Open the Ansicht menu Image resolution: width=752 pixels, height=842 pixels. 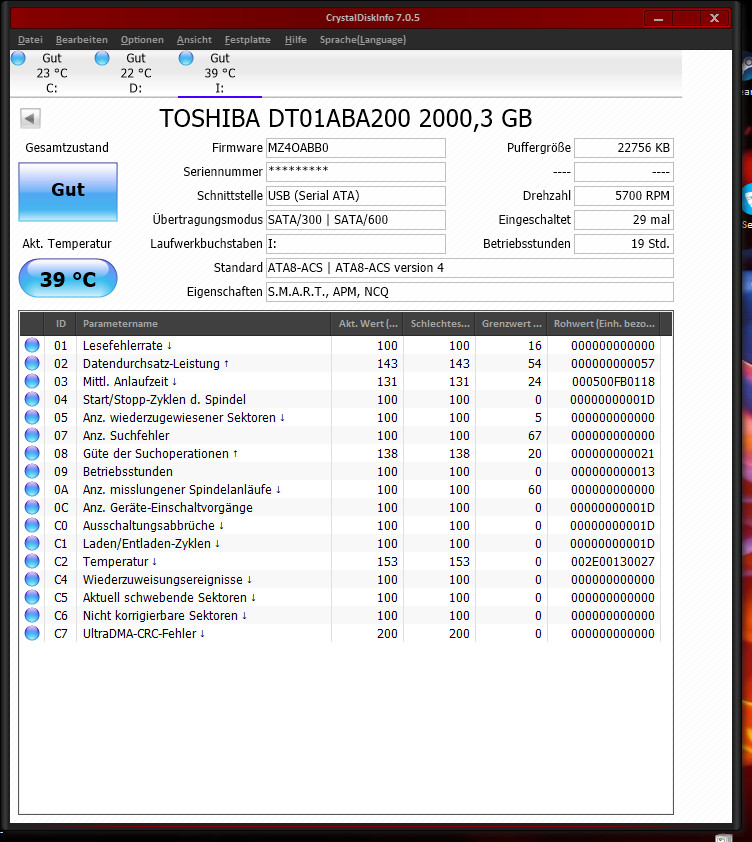click(x=194, y=40)
